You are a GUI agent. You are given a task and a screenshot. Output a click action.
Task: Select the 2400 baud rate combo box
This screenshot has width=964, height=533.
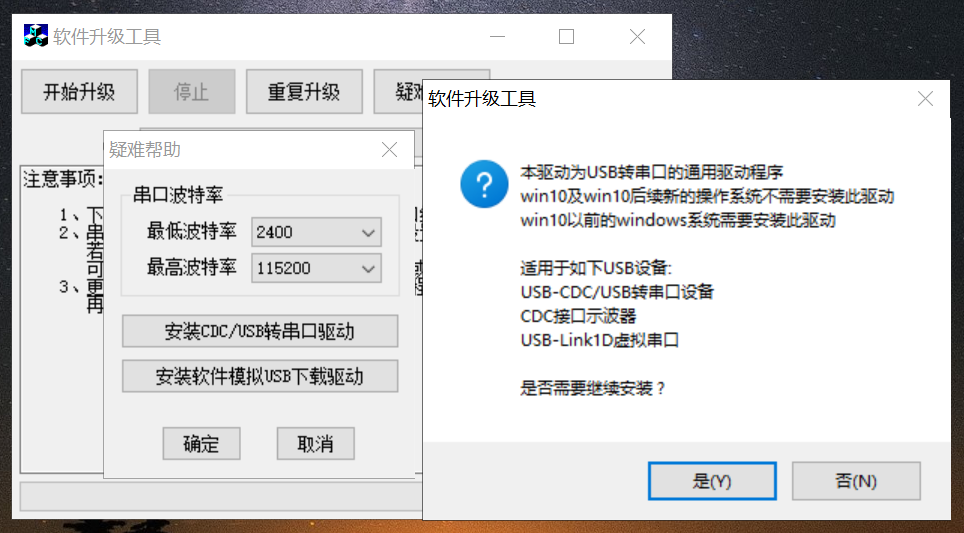(x=316, y=232)
